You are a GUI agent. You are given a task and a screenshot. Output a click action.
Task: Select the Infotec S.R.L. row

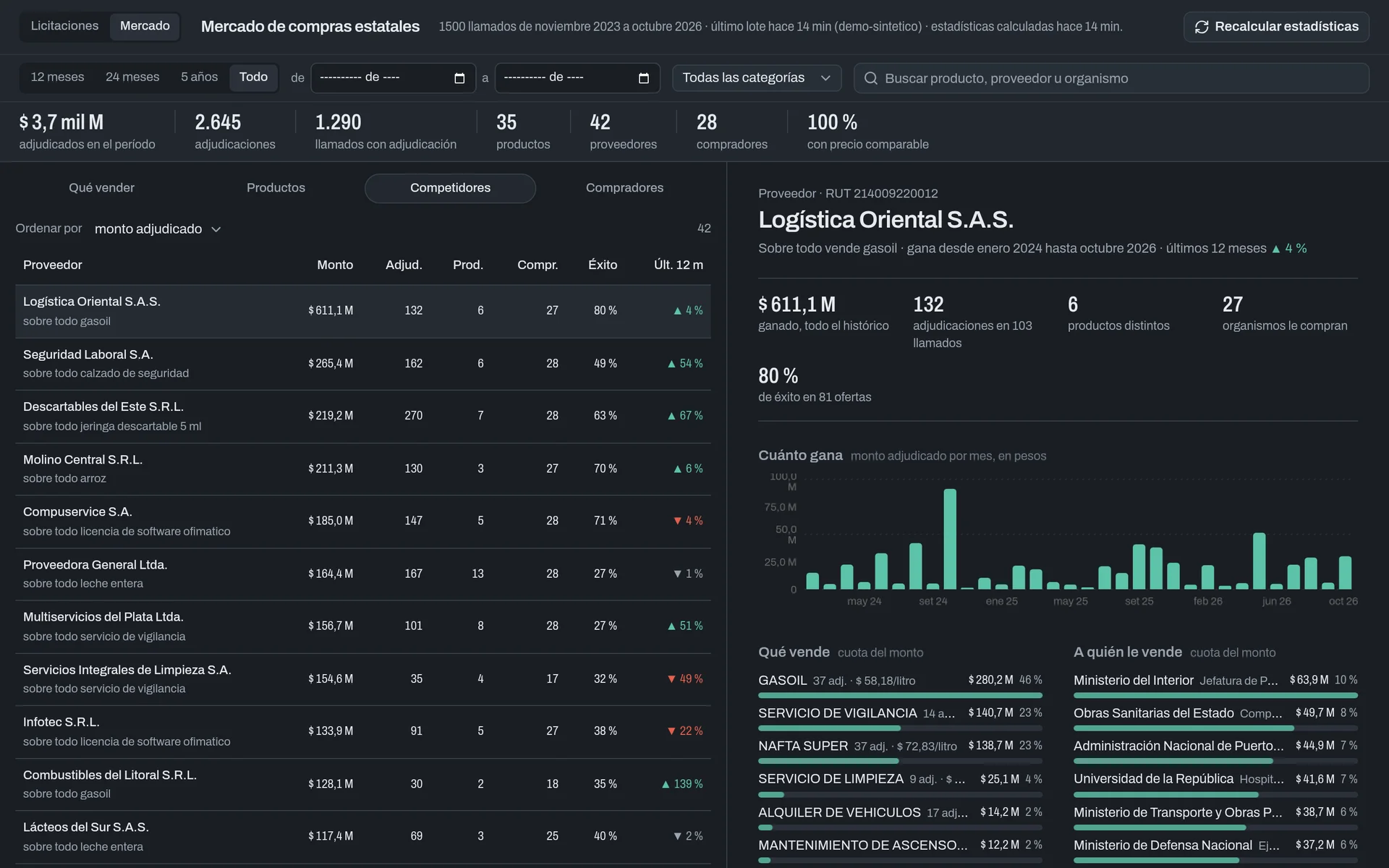click(363, 731)
